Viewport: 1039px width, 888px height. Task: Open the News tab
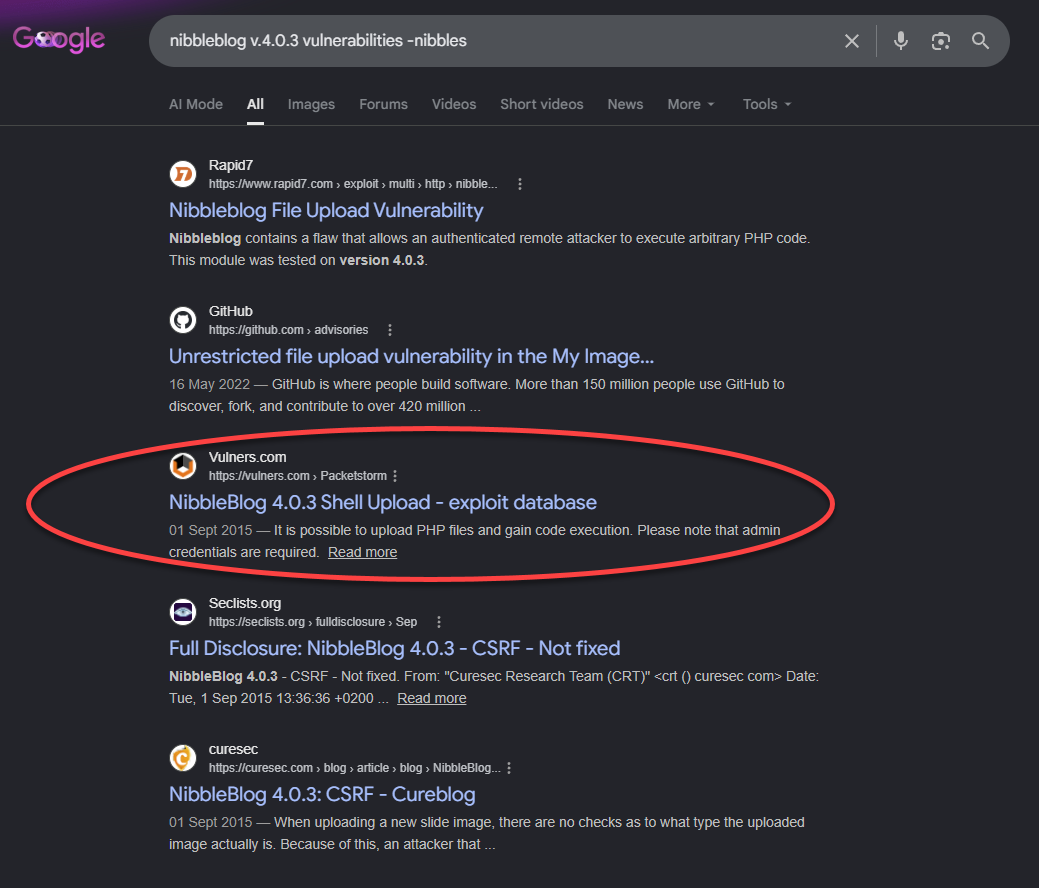(626, 104)
